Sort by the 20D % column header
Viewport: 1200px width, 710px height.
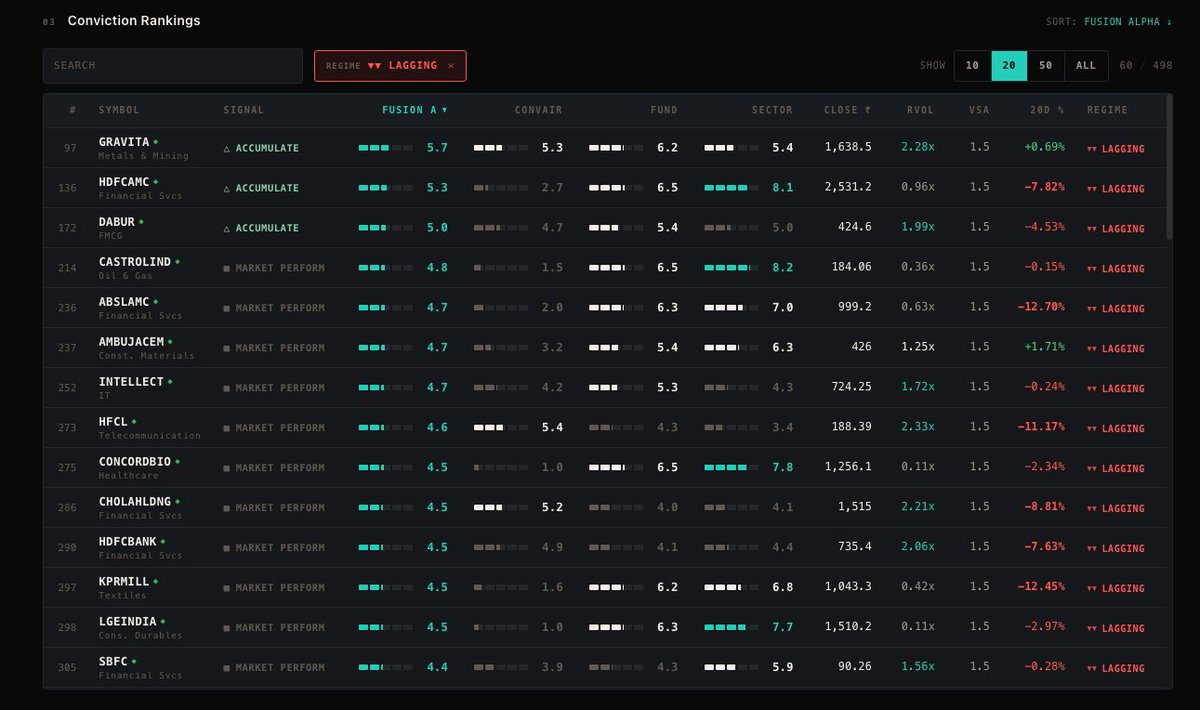coord(1048,110)
